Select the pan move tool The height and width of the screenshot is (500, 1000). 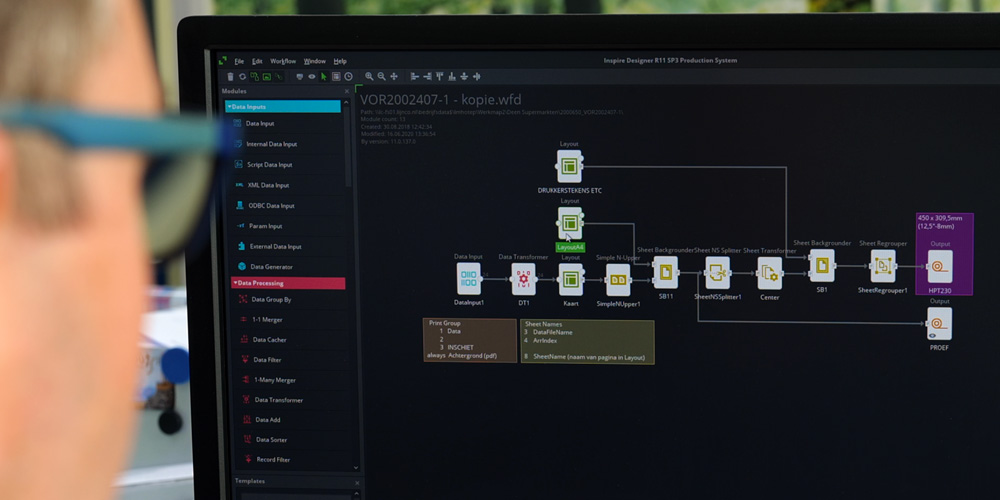[x=393, y=77]
